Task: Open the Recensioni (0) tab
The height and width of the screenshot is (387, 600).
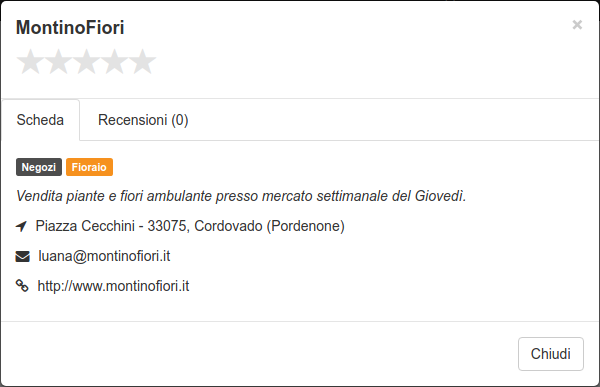Action: 143,120
